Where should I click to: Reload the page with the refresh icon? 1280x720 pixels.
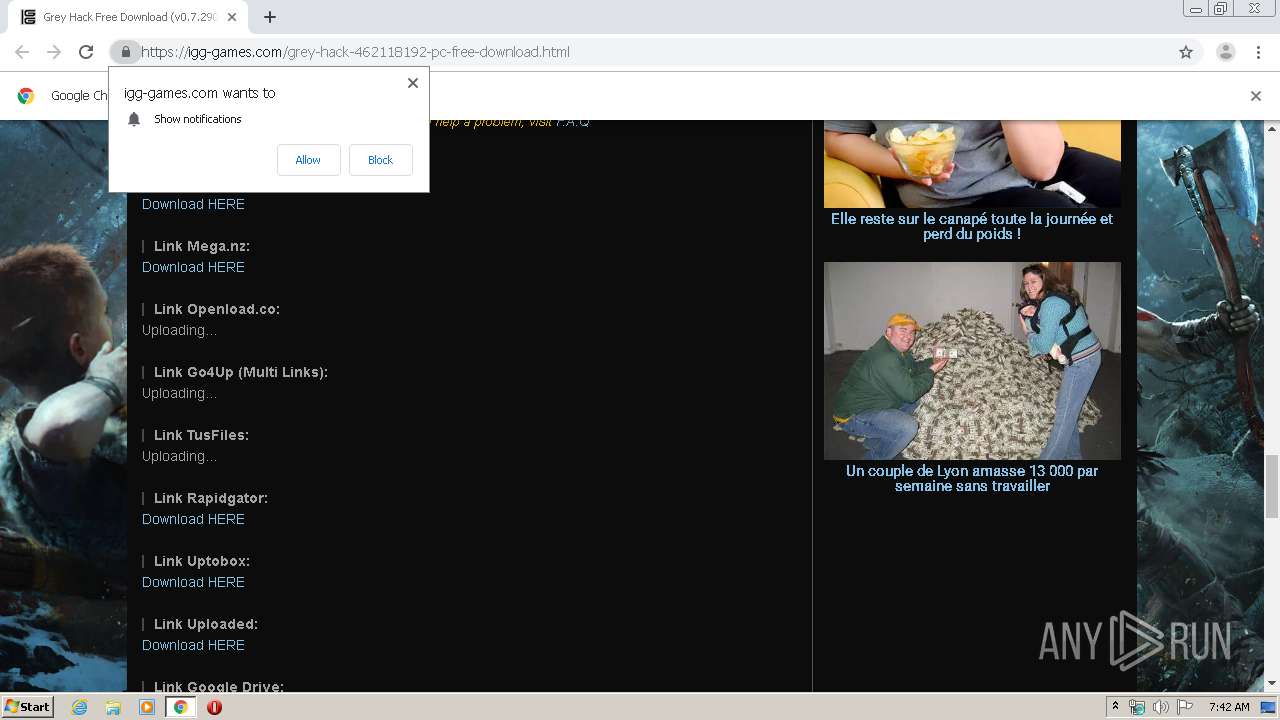(86, 52)
